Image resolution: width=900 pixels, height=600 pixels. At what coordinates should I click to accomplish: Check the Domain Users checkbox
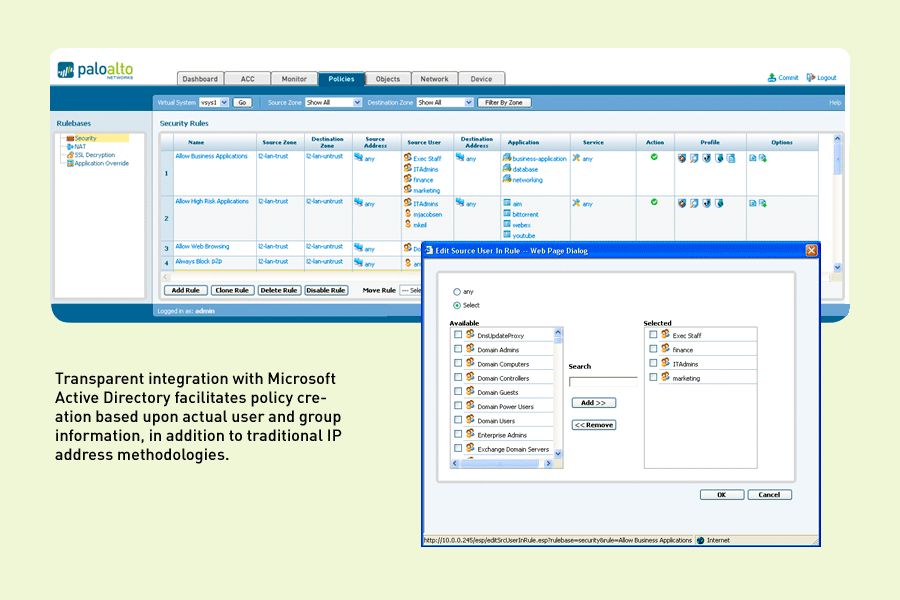coord(458,420)
